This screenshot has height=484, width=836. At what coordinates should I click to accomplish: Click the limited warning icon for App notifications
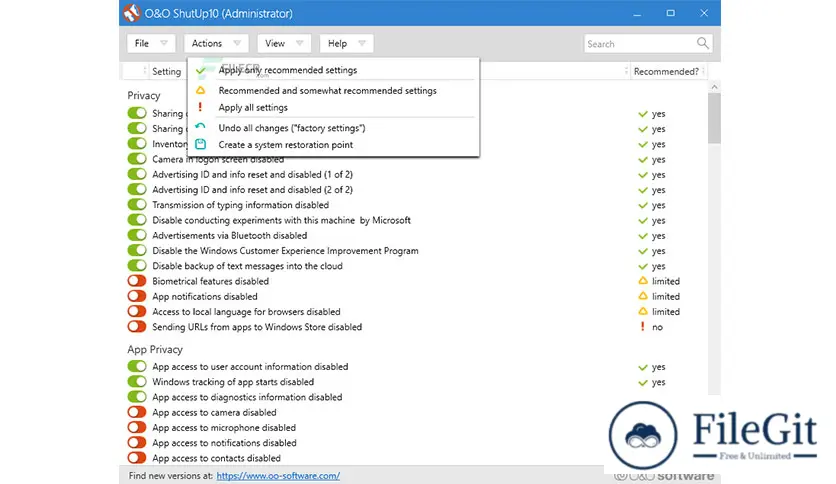click(x=643, y=296)
